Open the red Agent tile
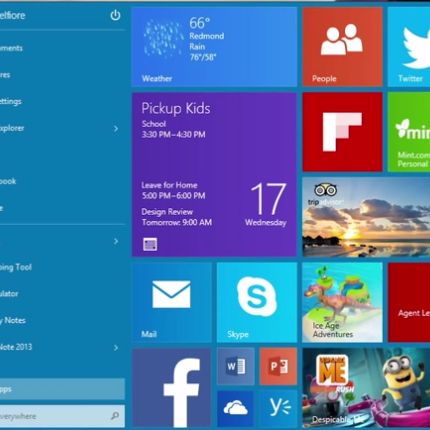430x430 pixels. [x=409, y=302]
